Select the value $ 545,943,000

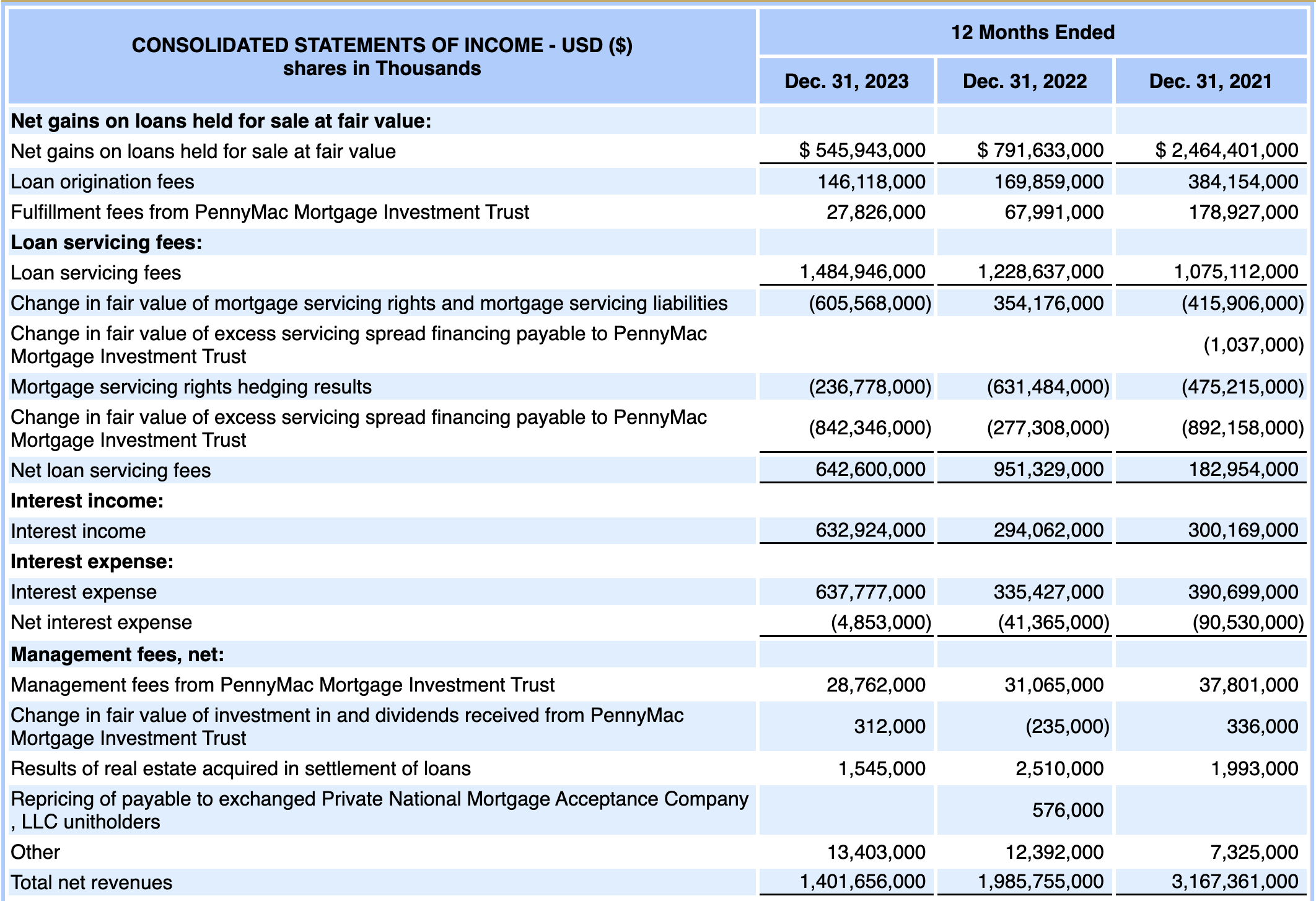point(862,150)
